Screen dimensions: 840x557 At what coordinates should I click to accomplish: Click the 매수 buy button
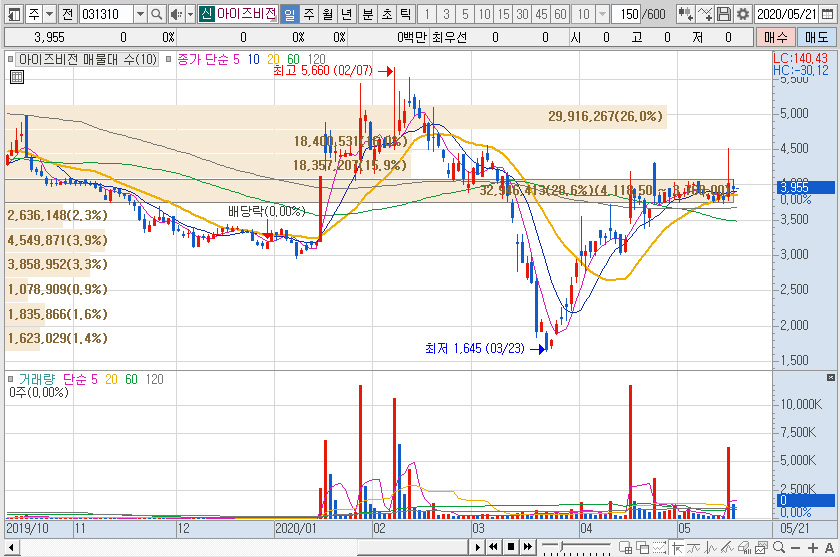click(776, 37)
